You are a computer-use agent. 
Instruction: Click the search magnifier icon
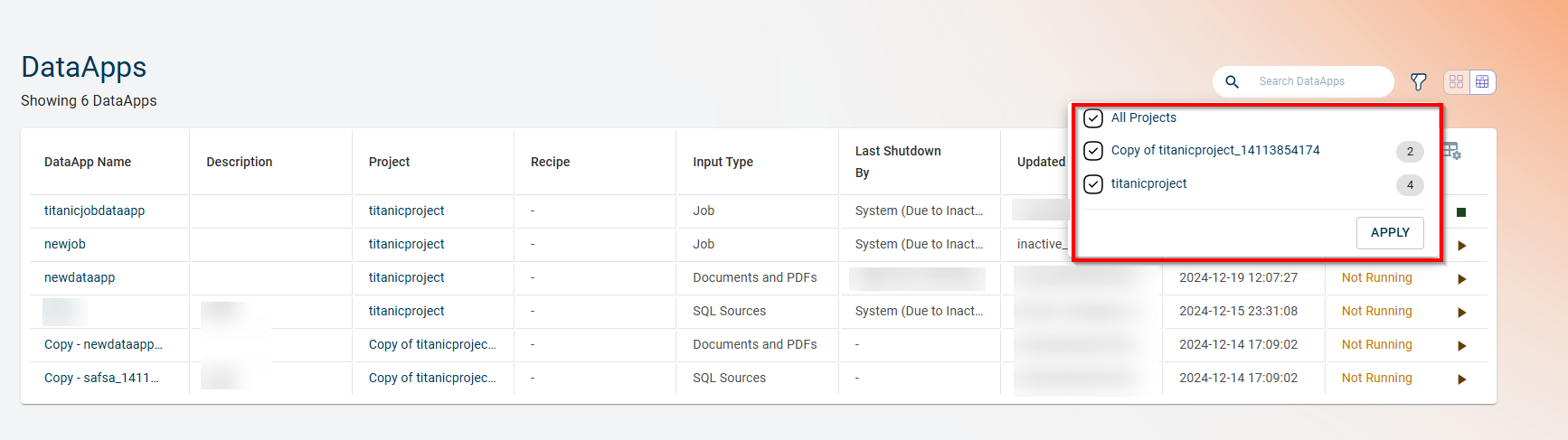tap(1232, 82)
